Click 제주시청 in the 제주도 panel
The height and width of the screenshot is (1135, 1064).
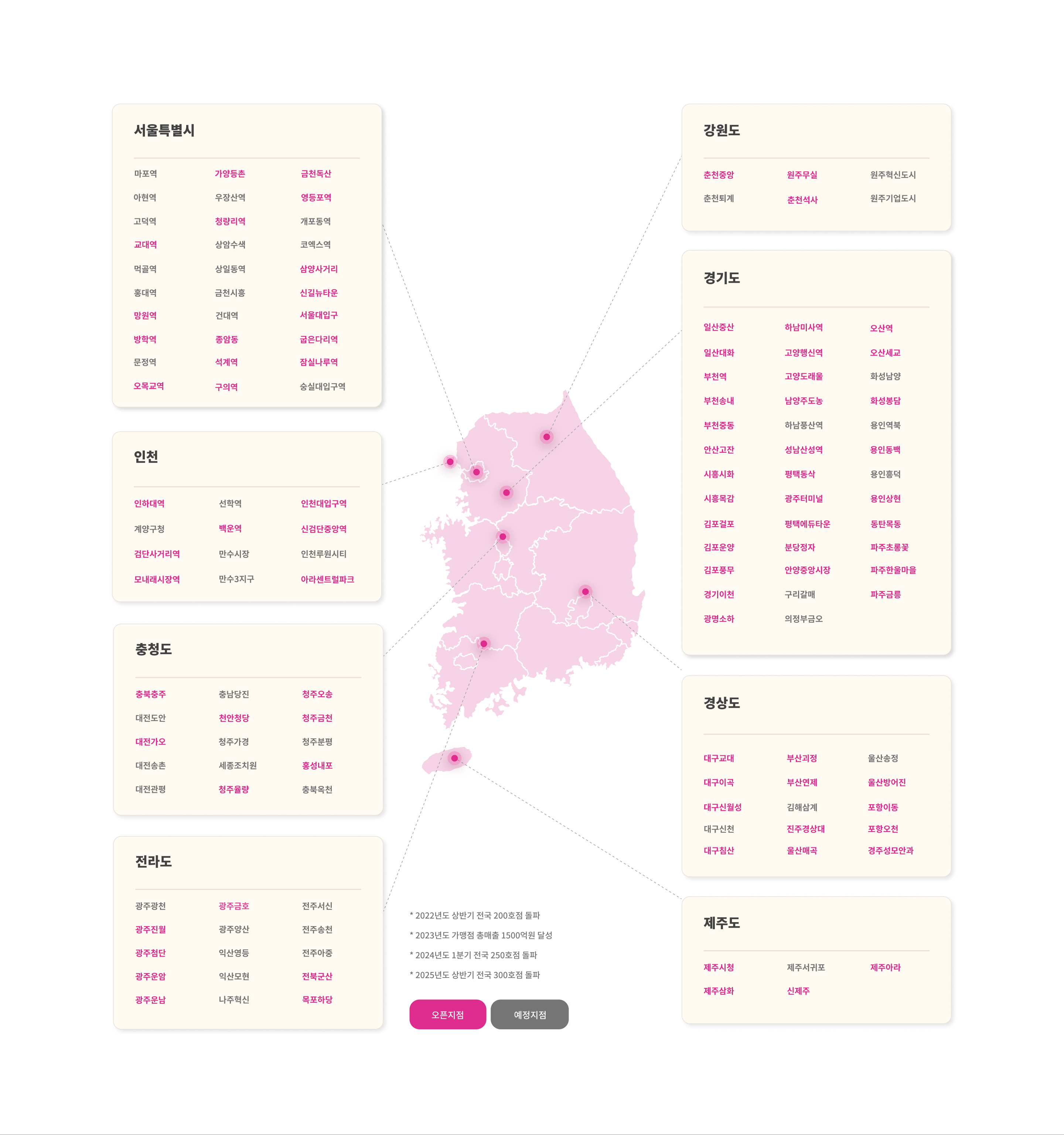718,967
